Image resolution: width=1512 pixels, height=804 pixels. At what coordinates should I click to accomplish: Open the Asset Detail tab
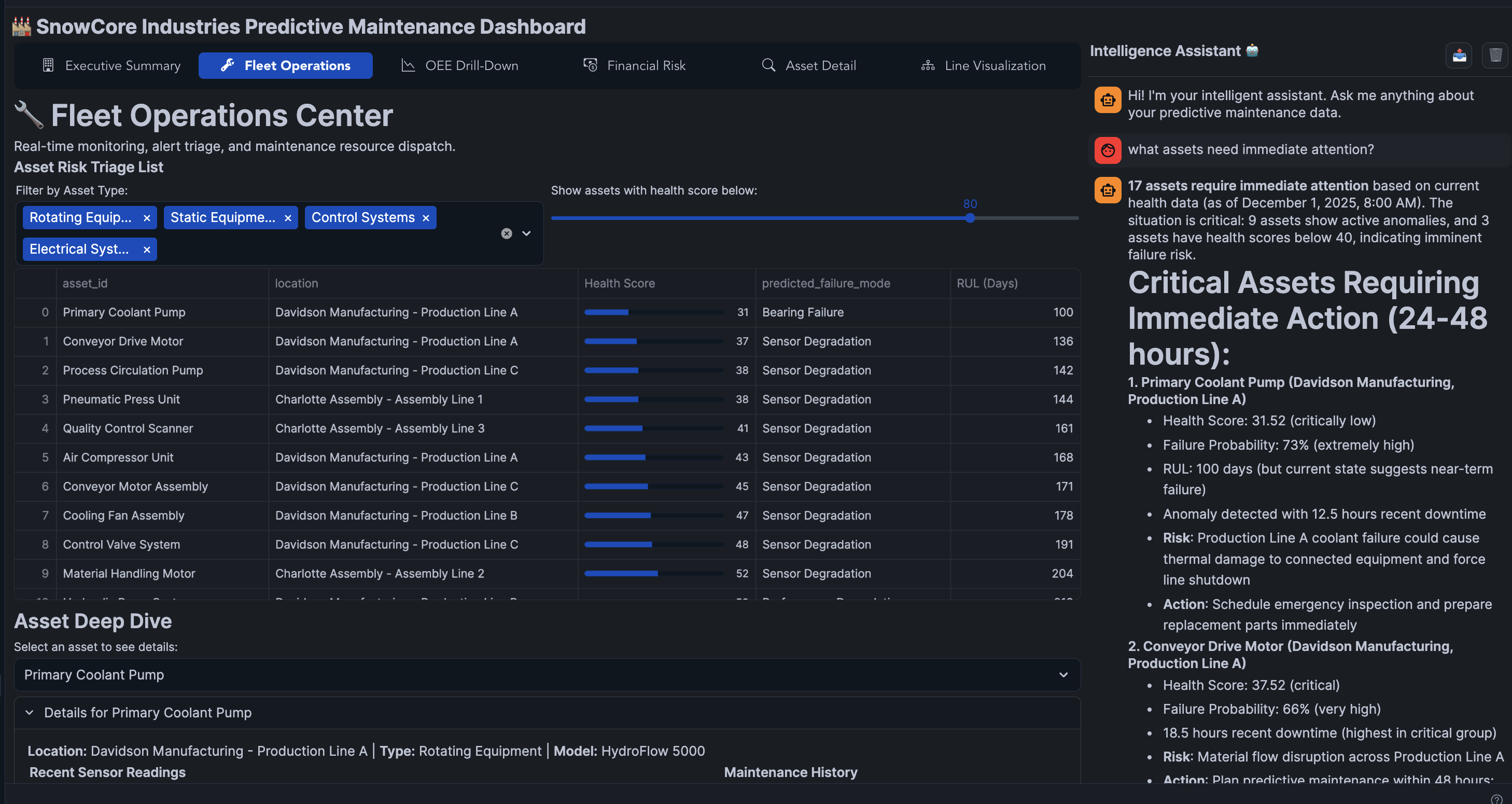(x=809, y=66)
